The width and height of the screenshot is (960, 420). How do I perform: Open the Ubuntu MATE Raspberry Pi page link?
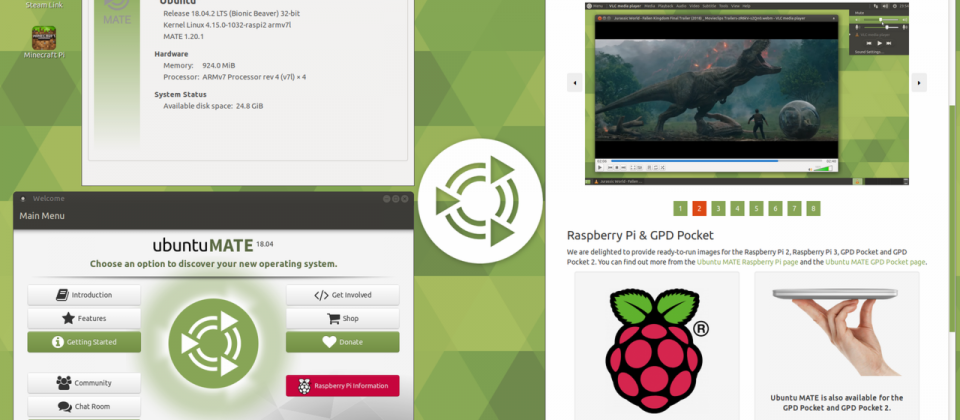point(747,262)
